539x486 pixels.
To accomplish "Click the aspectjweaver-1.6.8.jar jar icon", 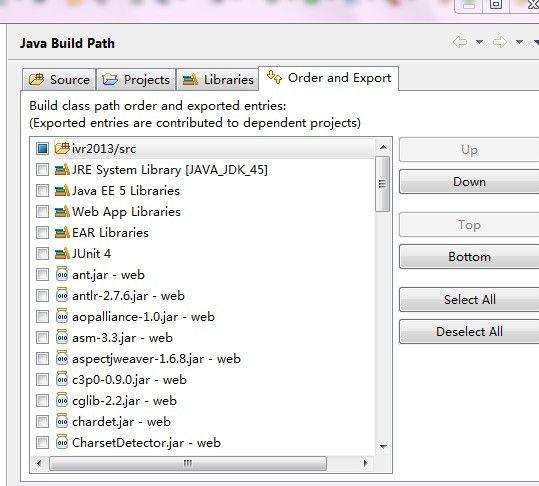I will (x=62, y=358).
